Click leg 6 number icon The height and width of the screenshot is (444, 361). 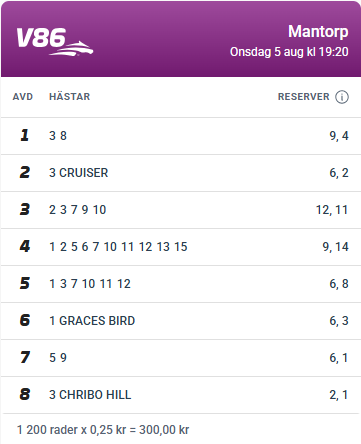[x=25, y=321]
